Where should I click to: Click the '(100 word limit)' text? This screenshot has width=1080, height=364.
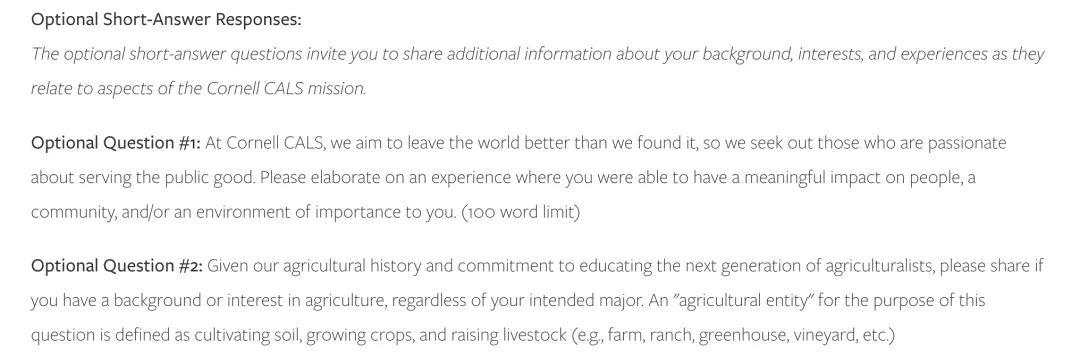[521, 212]
